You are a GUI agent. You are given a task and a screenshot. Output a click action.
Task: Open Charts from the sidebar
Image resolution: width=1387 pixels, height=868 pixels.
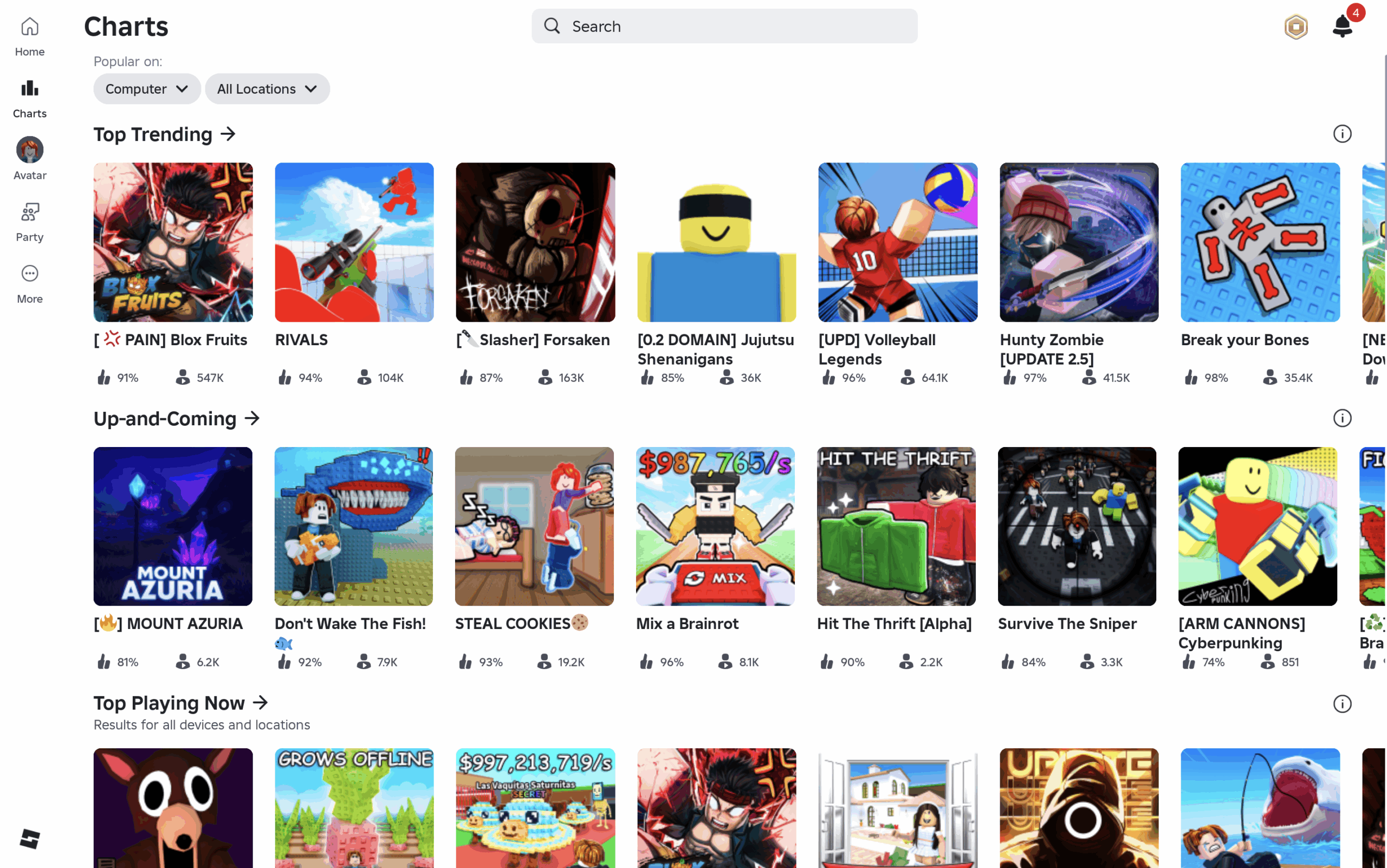[30, 98]
